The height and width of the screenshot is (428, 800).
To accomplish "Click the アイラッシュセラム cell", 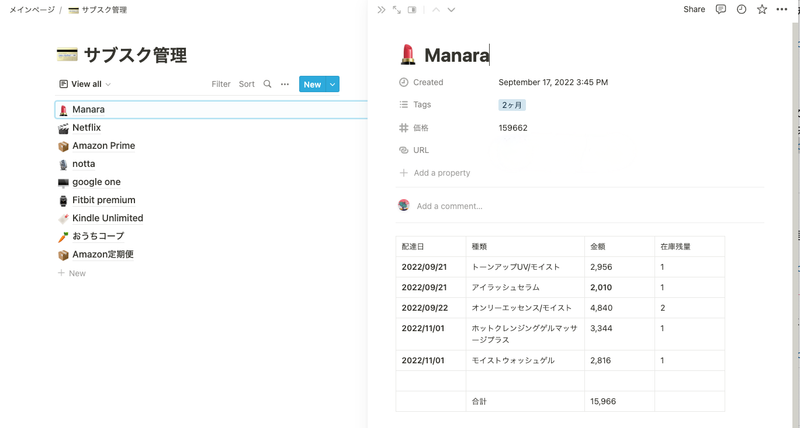I will point(525,287).
